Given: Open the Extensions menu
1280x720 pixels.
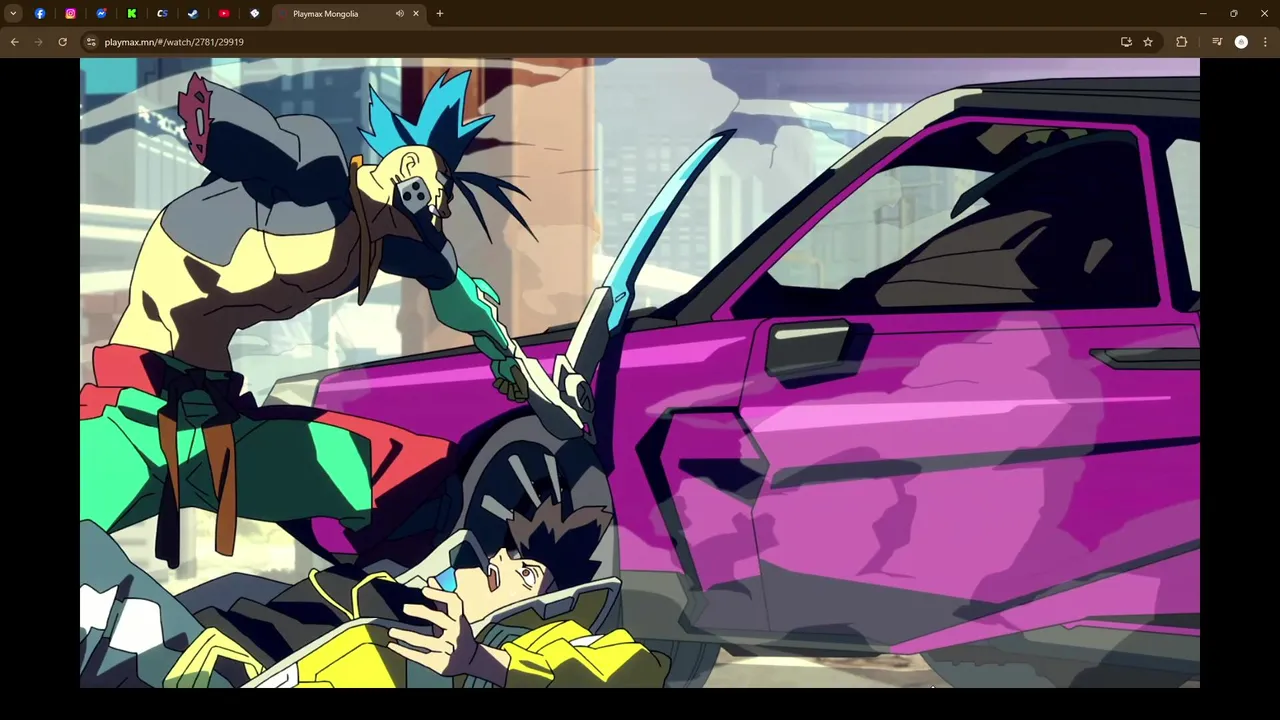Looking at the screenshot, I should (x=1182, y=42).
